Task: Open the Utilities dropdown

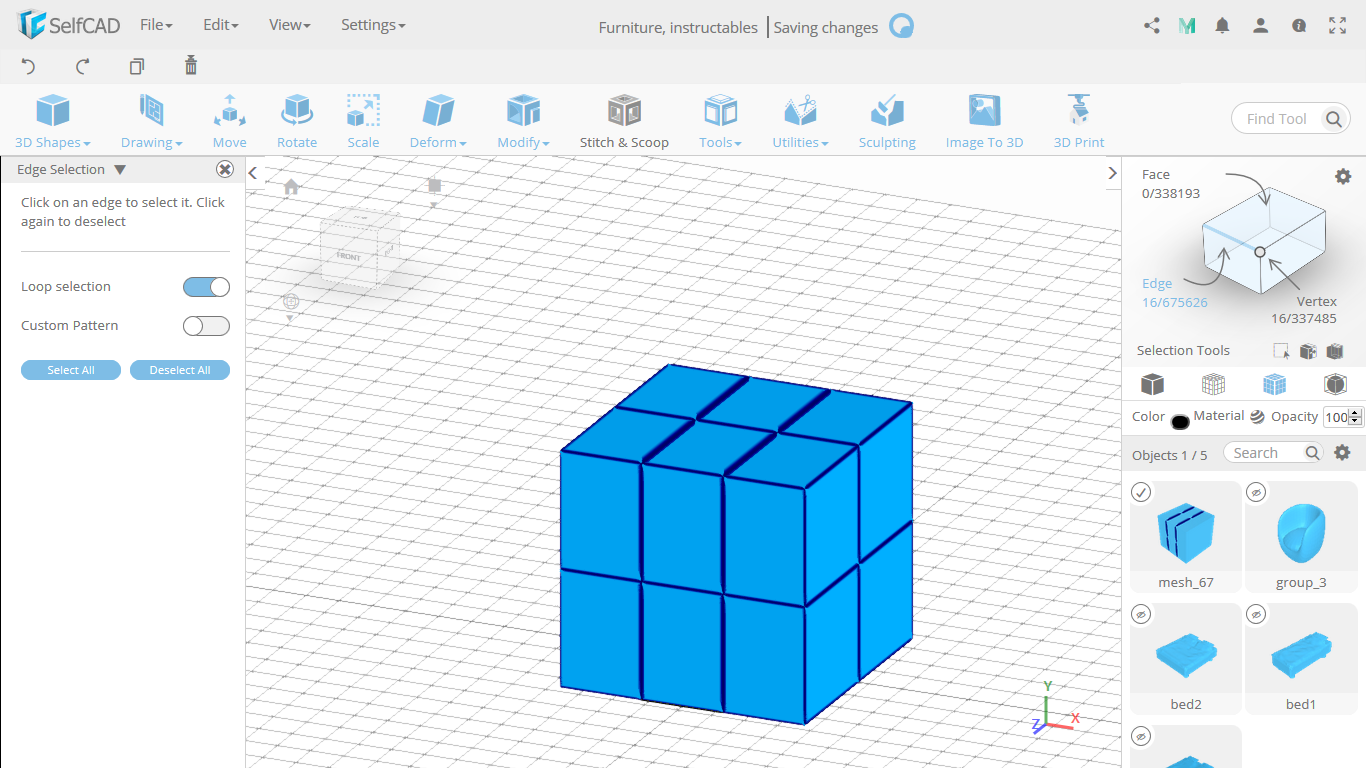Action: (x=800, y=122)
